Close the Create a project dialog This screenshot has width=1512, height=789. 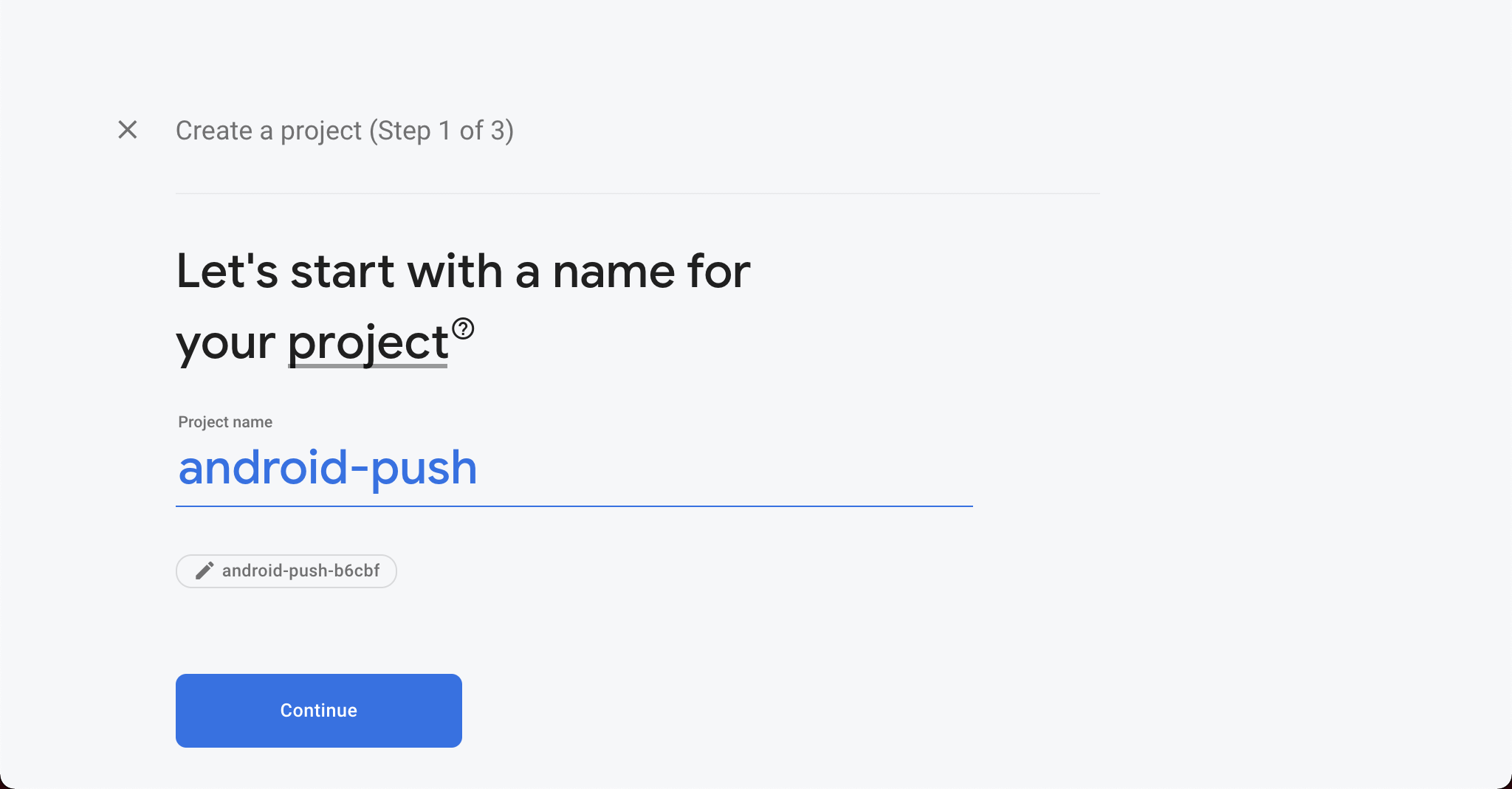(x=128, y=130)
